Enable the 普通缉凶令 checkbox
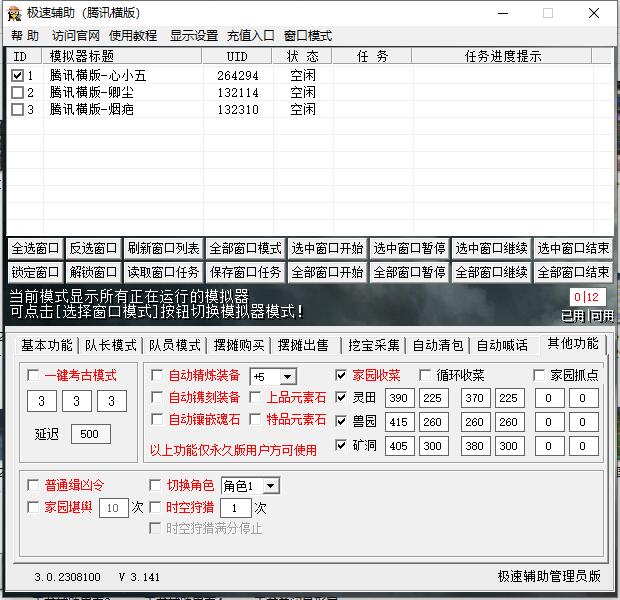Viewport: 620px width, 600px height. click(x=33, y=485)
